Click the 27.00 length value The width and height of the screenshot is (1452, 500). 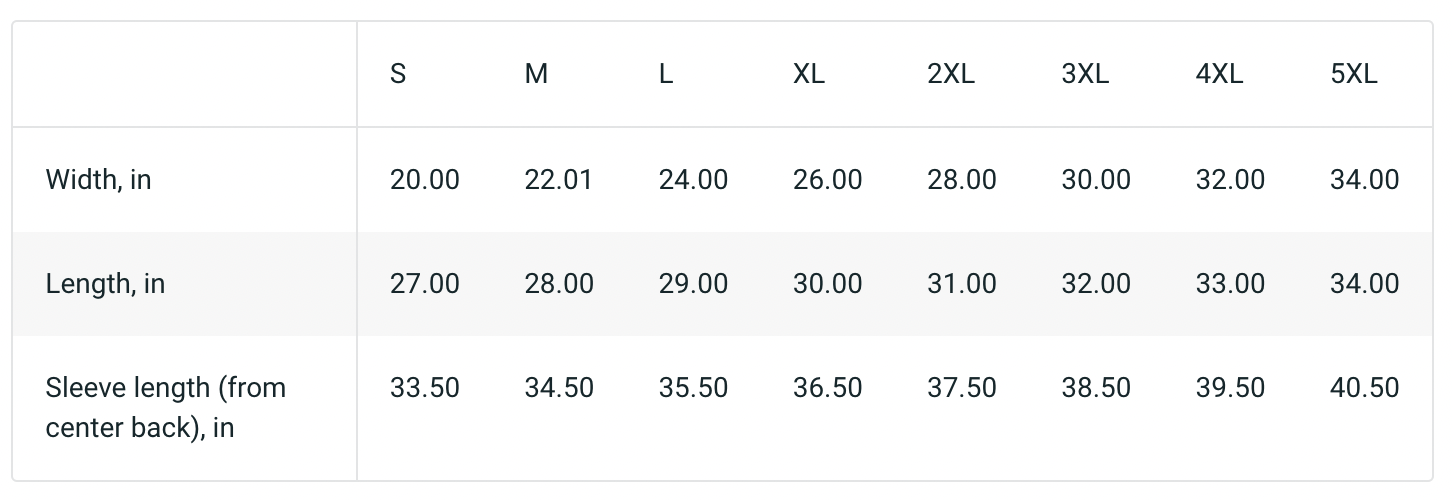click(x=425, y=284)
